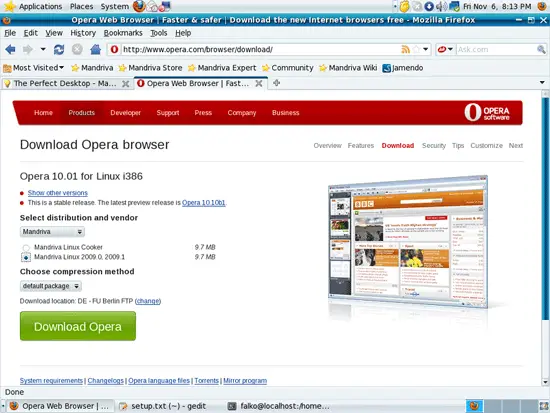Click Home in Opera site navigation
The image size is (550, 413).
[43, 113]
